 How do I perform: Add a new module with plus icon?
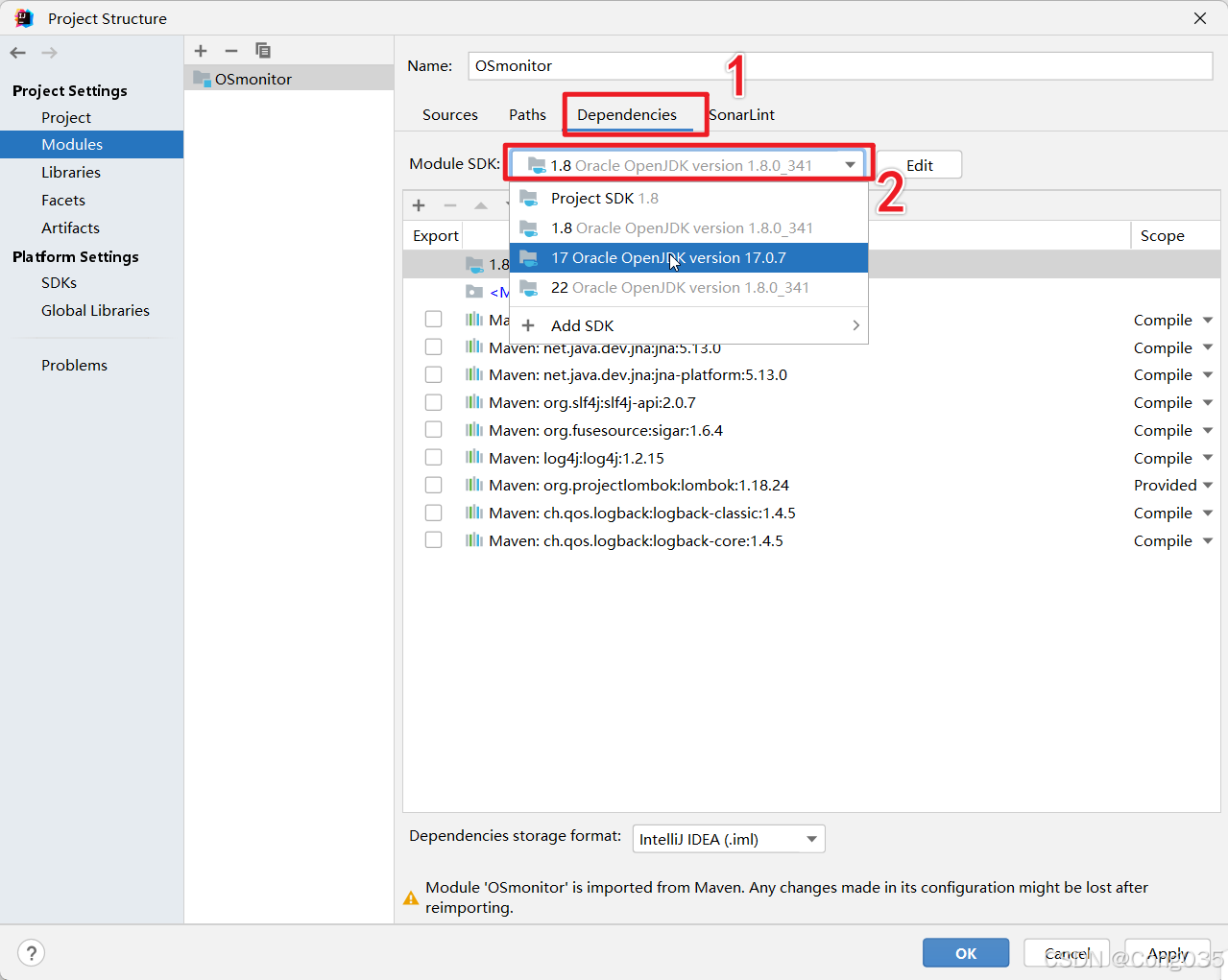201,51
